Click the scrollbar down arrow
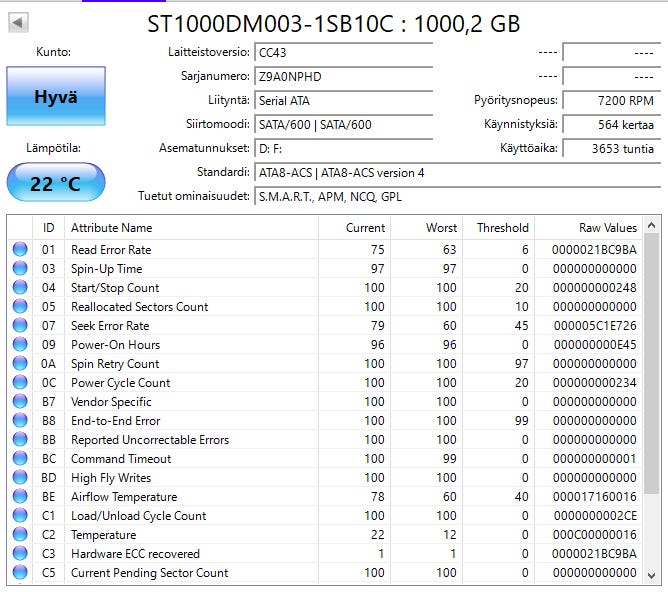The height and width of the screenshot is (592, 668). pyautogui.click(x=652, y=574)
